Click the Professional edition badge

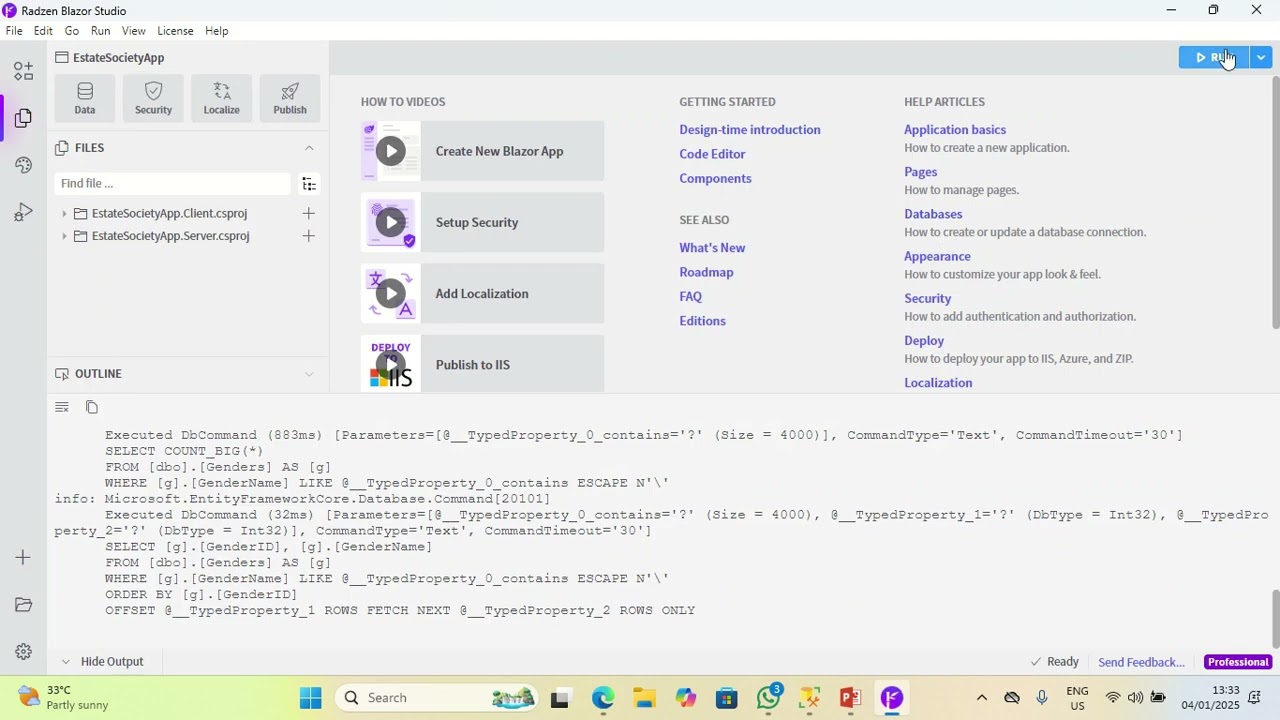point(1238,662)
